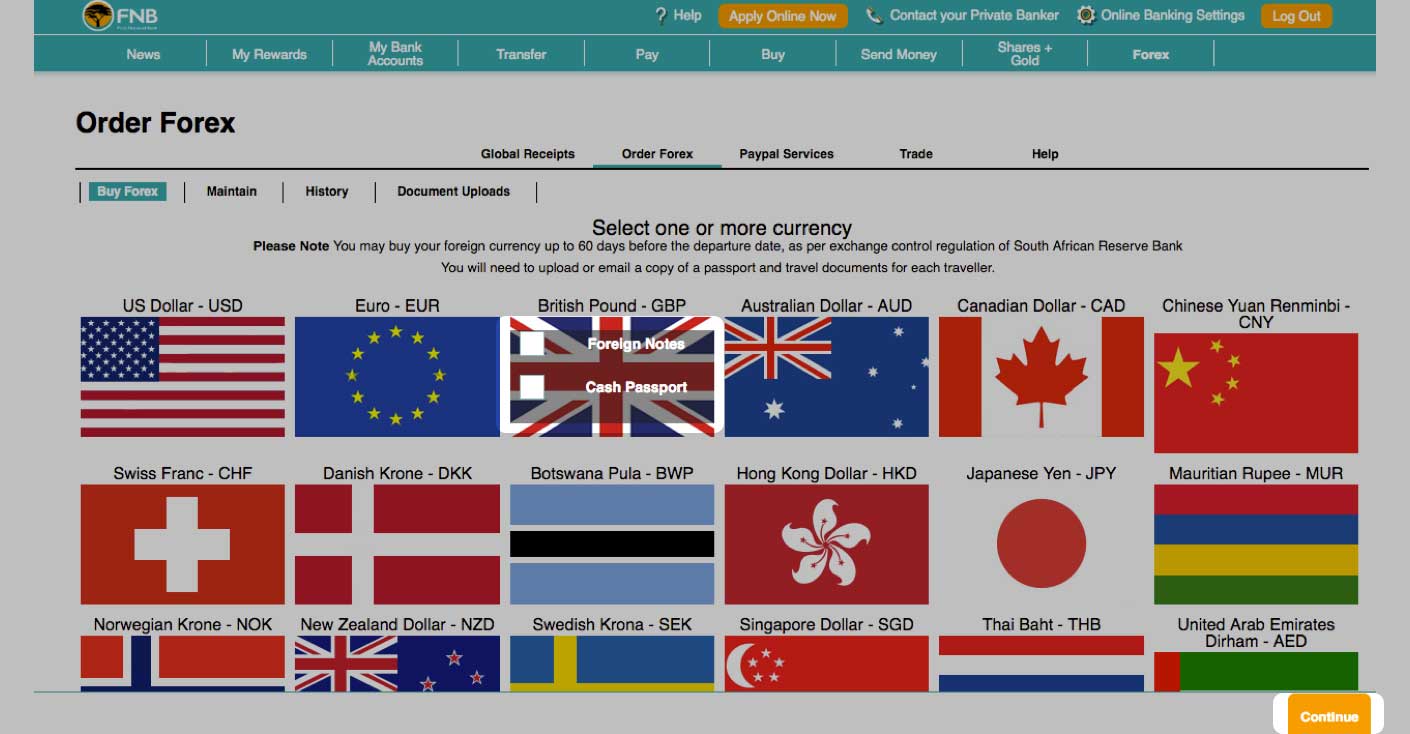Click the FNB logo
This screenshot has width=1410, height=734.
coord(120,17)
